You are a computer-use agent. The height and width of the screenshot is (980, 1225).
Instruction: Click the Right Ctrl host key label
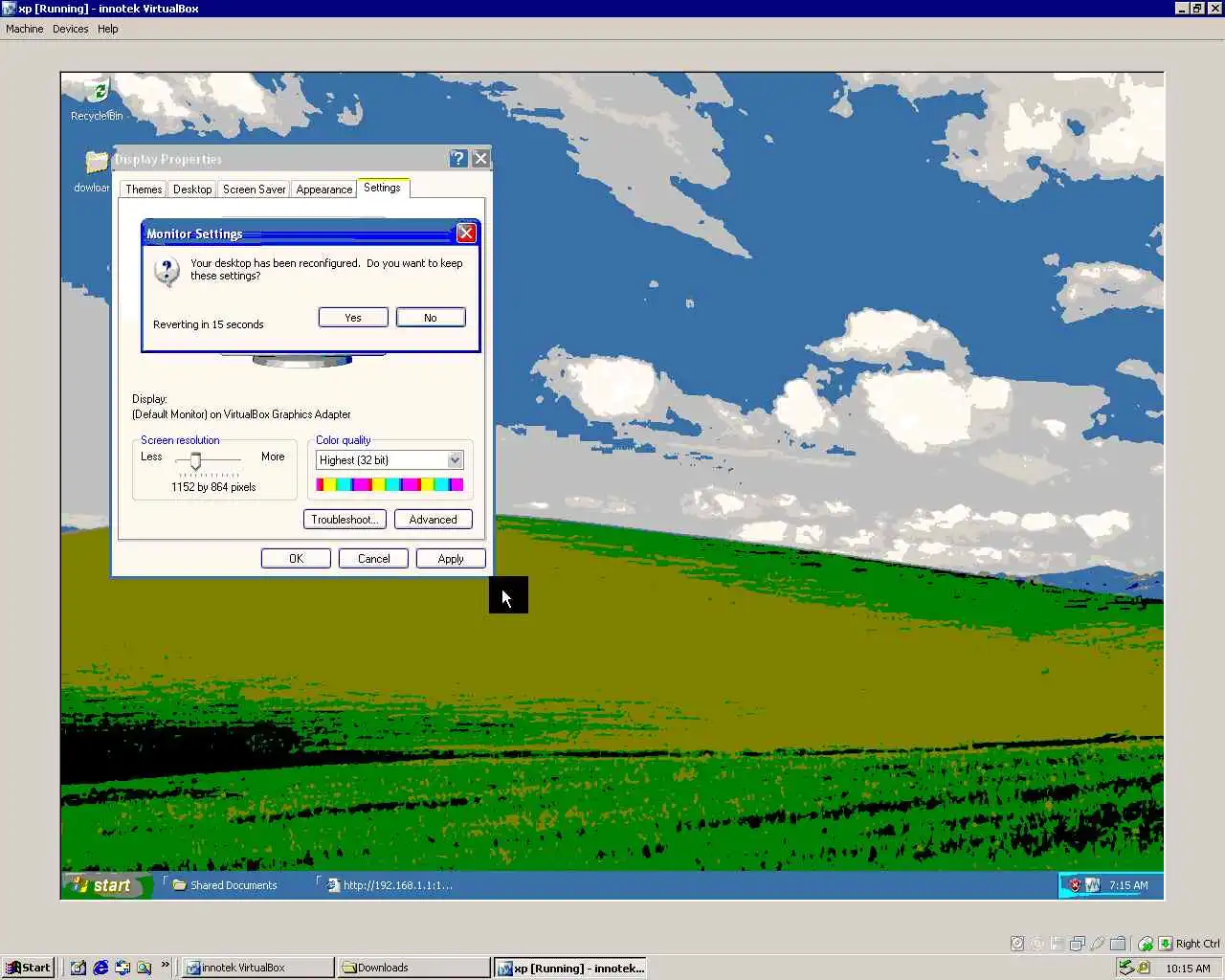(1197, 944)
